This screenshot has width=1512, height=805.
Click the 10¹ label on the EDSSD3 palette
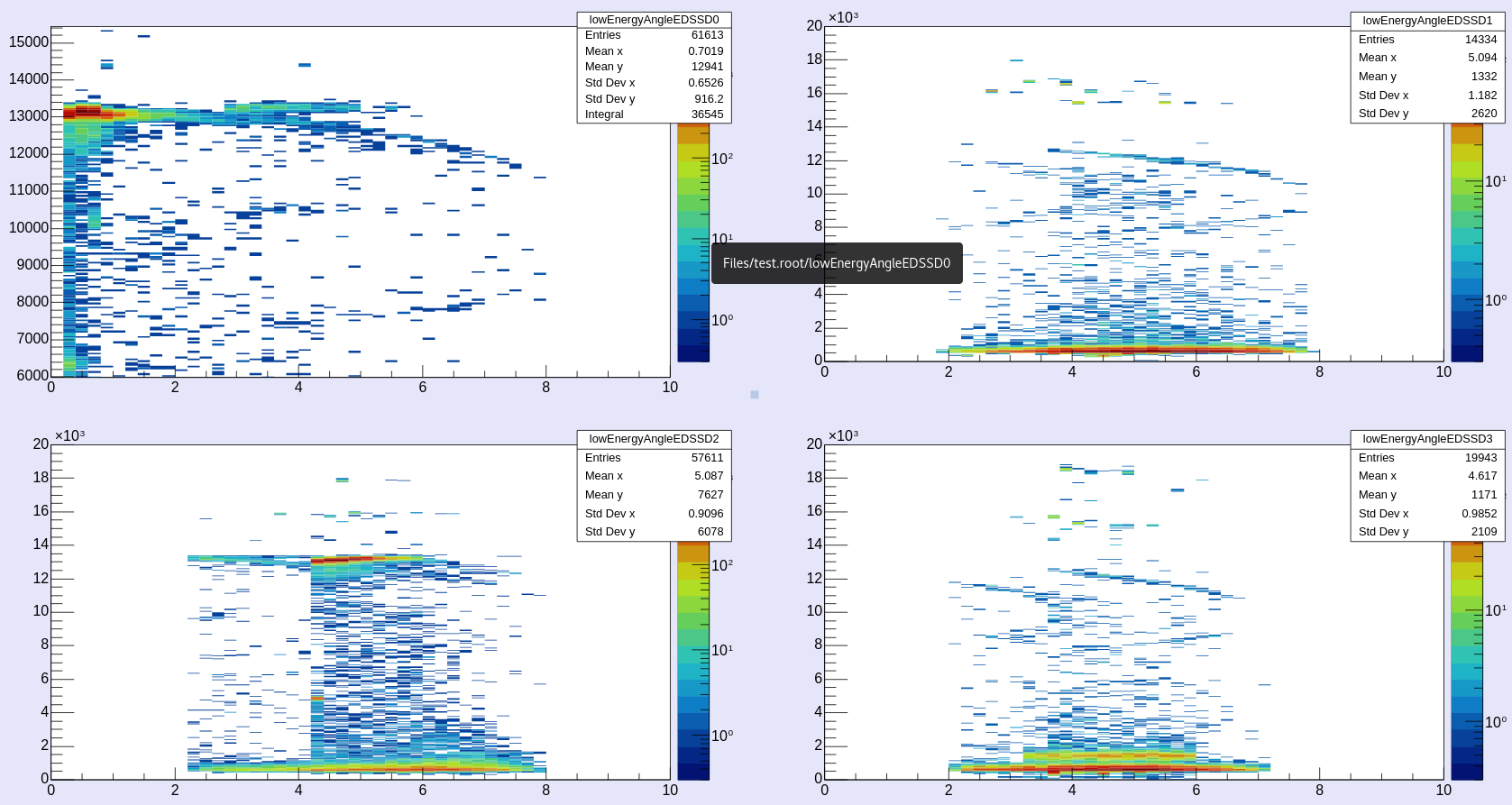(x=1496, y=610)
